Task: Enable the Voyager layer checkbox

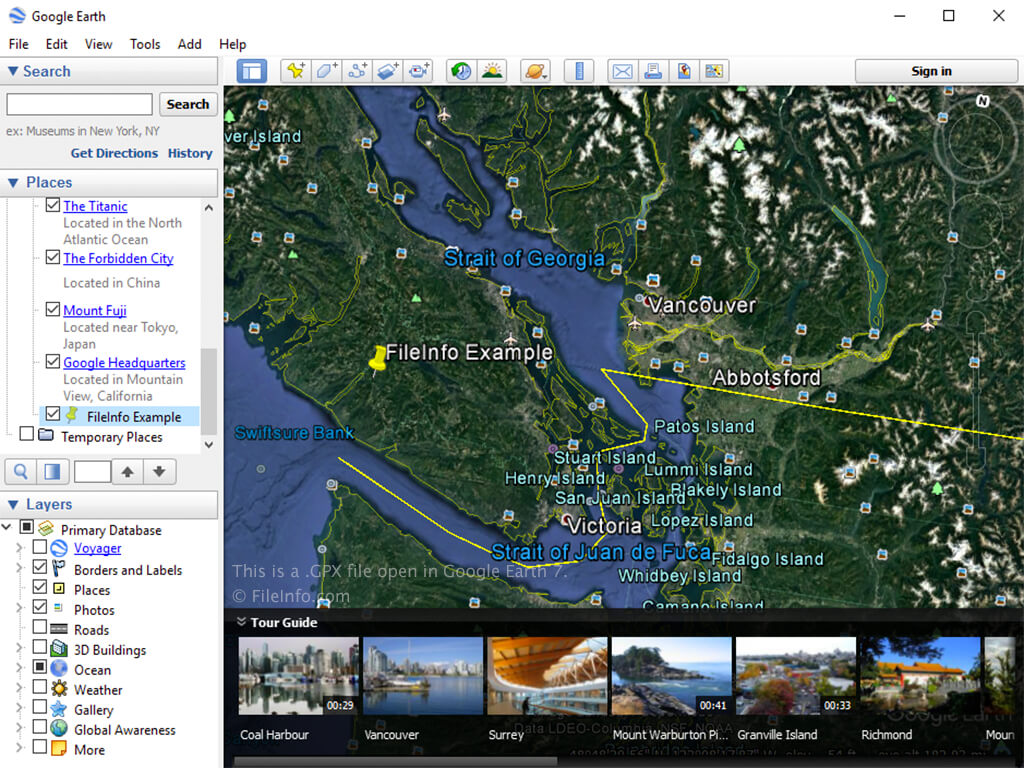Action: pos(40,546)
